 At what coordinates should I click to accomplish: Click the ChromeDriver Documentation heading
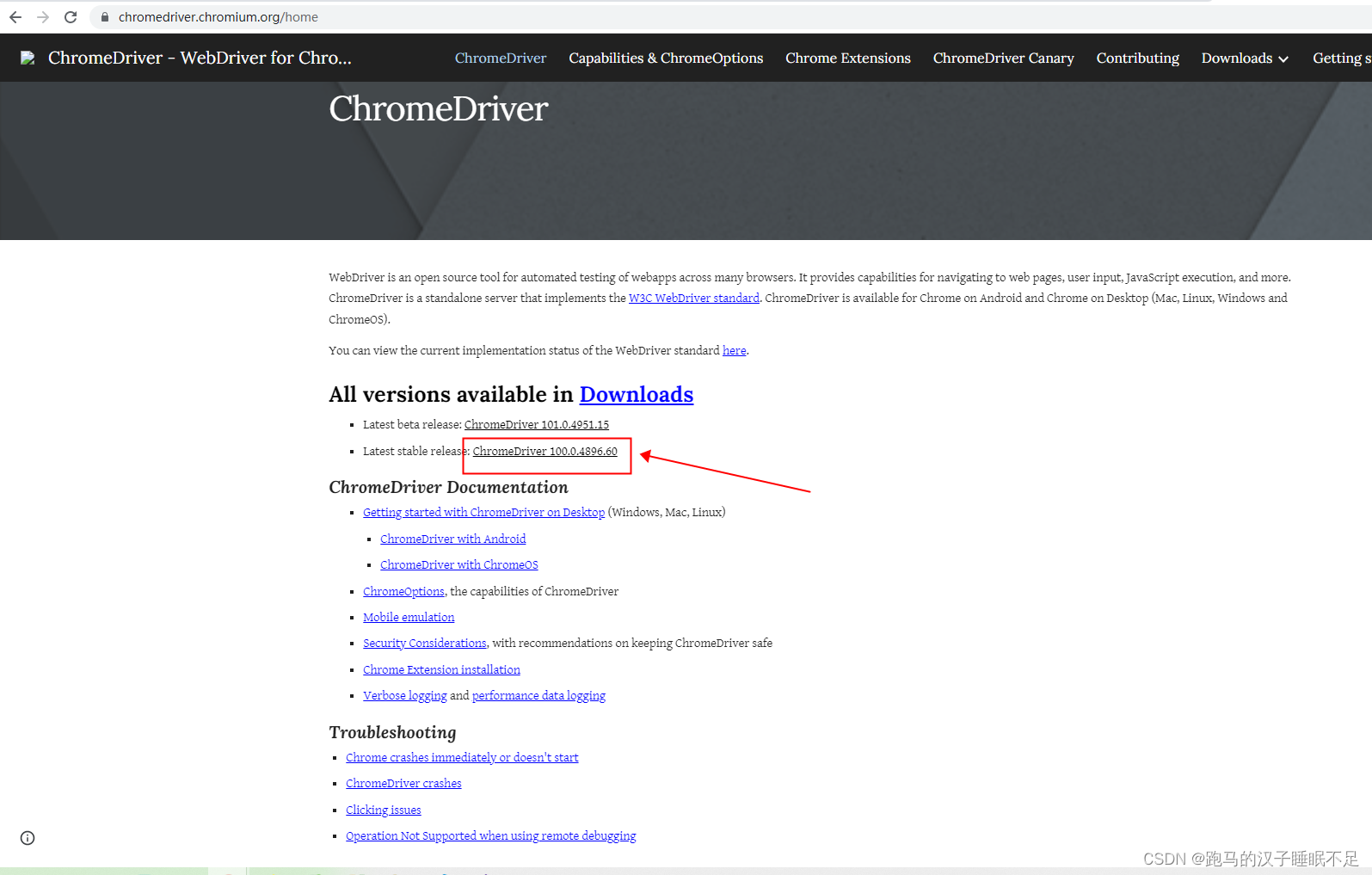[448, 487]
